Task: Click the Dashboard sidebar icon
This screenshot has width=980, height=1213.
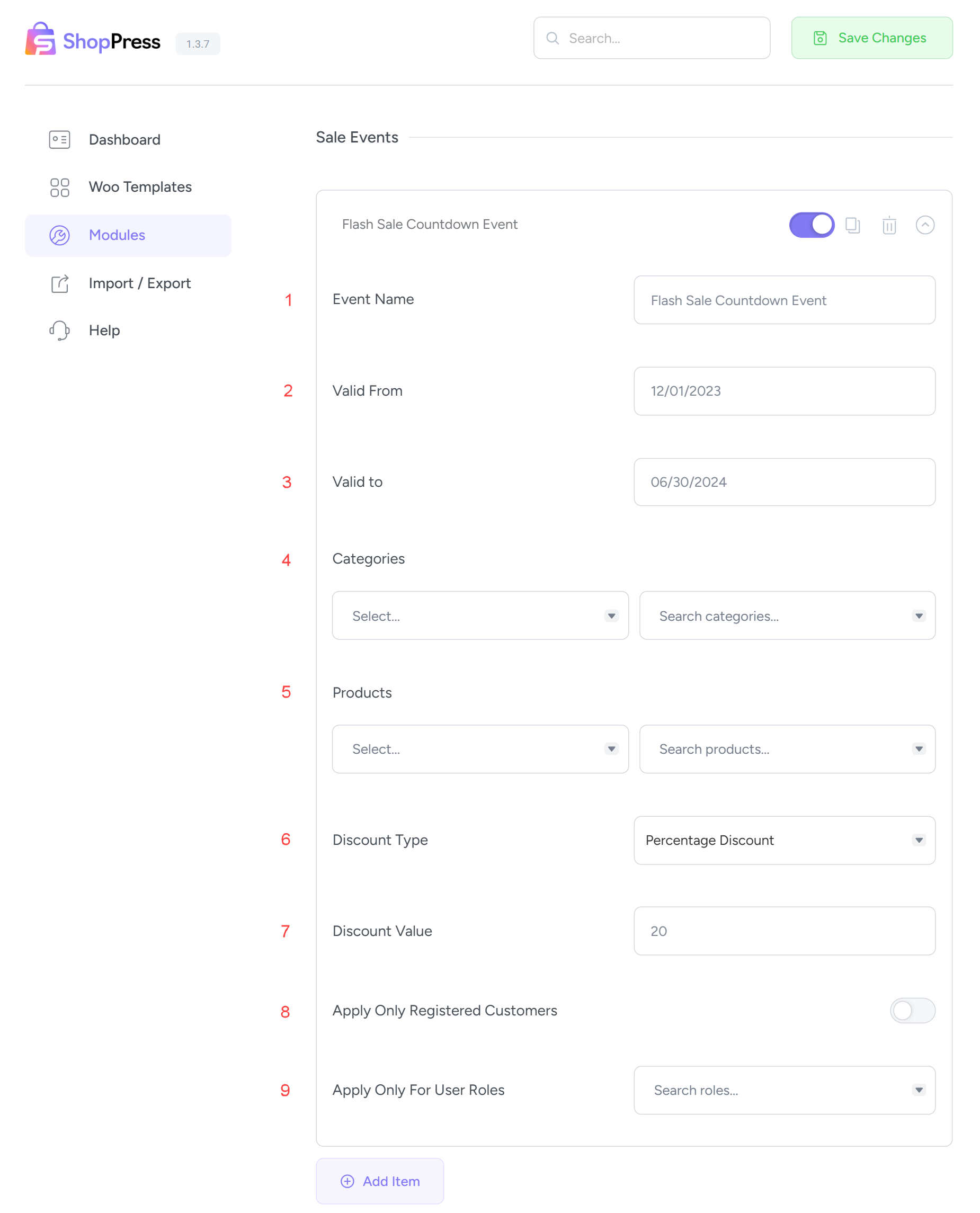Action: click(x=59, y=139)
